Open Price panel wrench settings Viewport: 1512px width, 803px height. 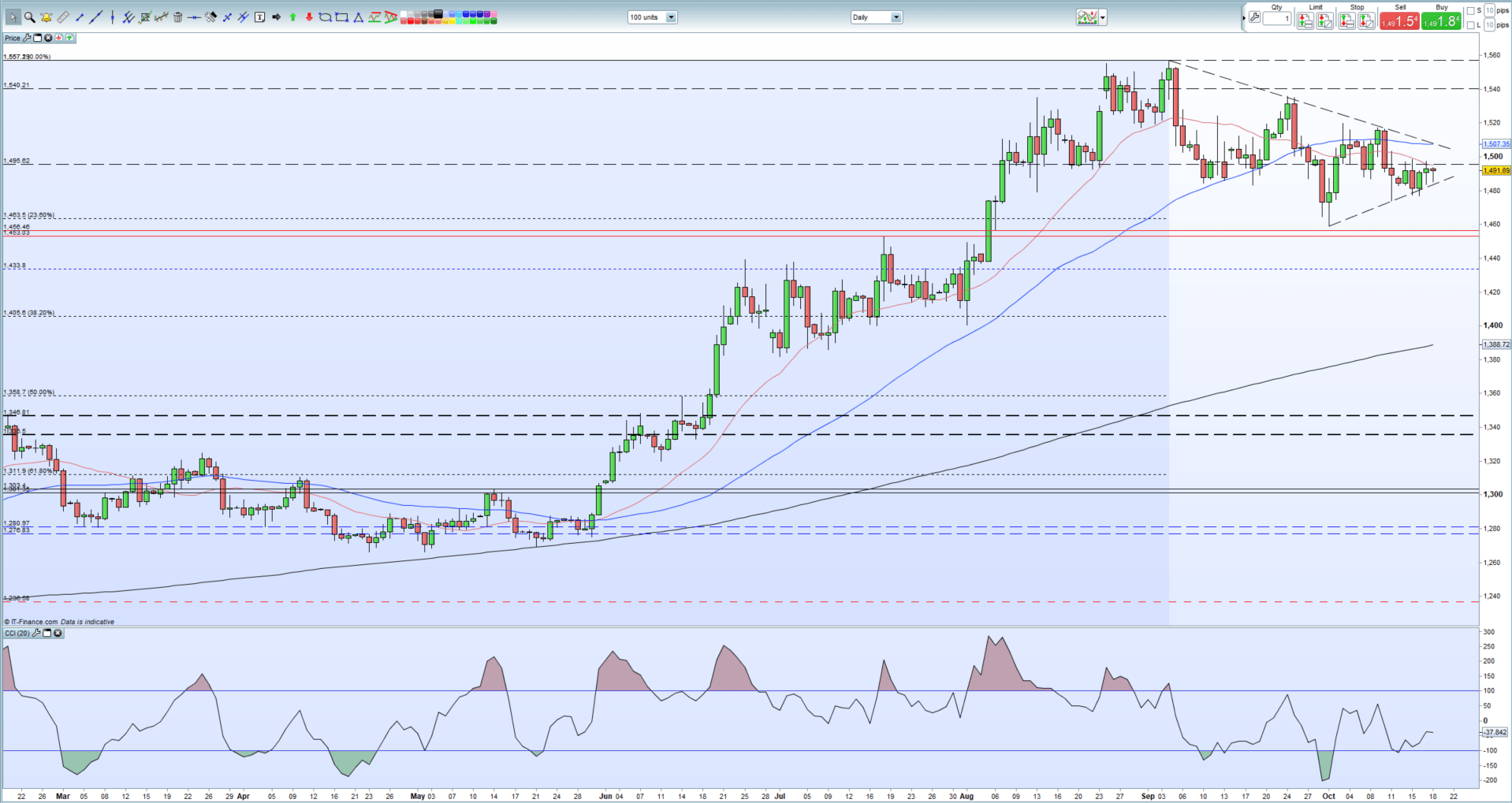click(28, 38)
